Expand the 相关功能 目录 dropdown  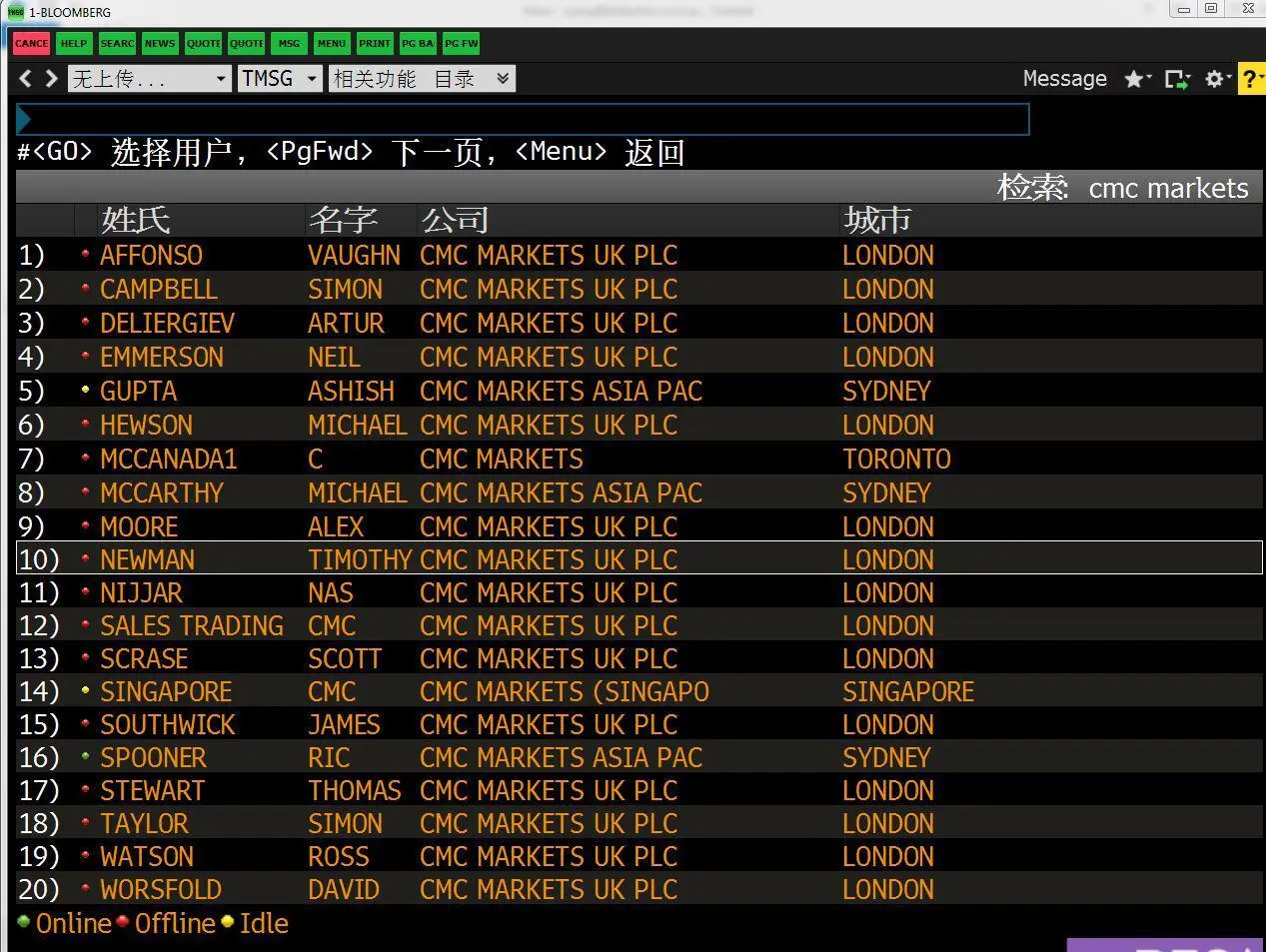pyautogui.click(x=422, y=79)
